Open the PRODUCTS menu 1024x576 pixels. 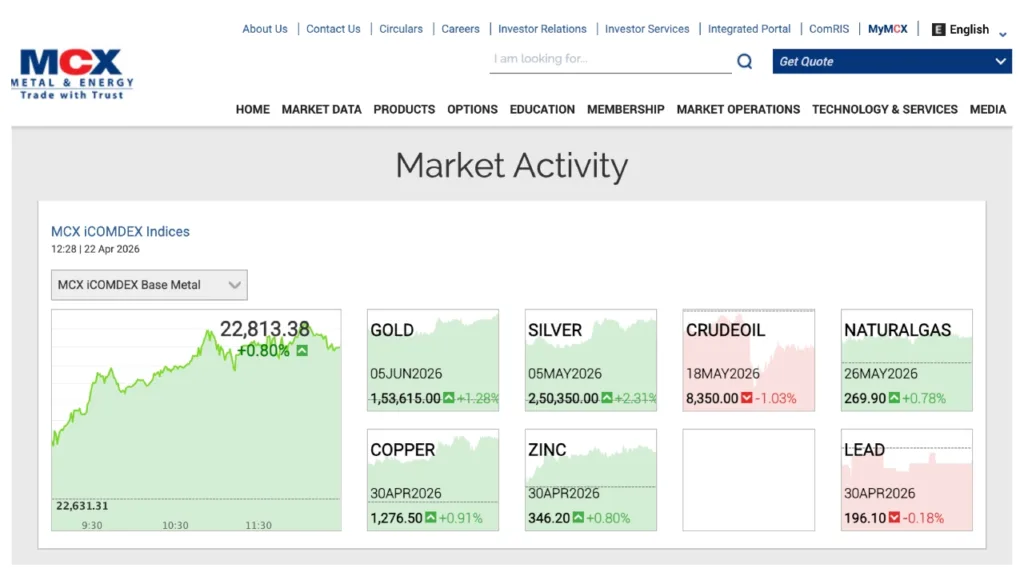pyautogui.click(x=404, y=109)
